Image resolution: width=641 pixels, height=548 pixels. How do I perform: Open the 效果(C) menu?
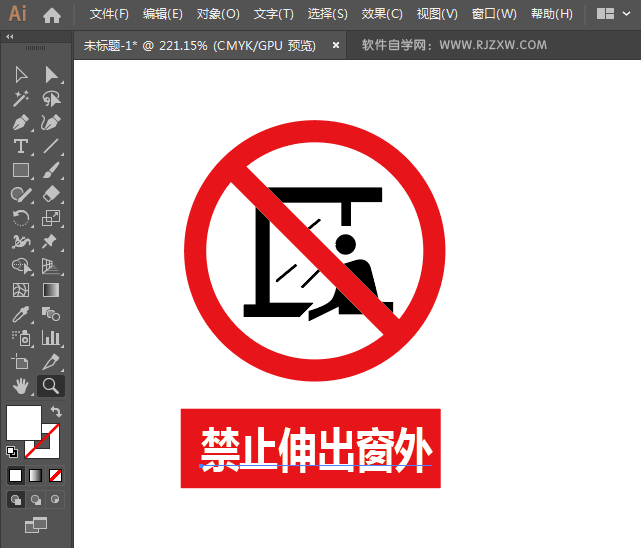click(381, 14)
